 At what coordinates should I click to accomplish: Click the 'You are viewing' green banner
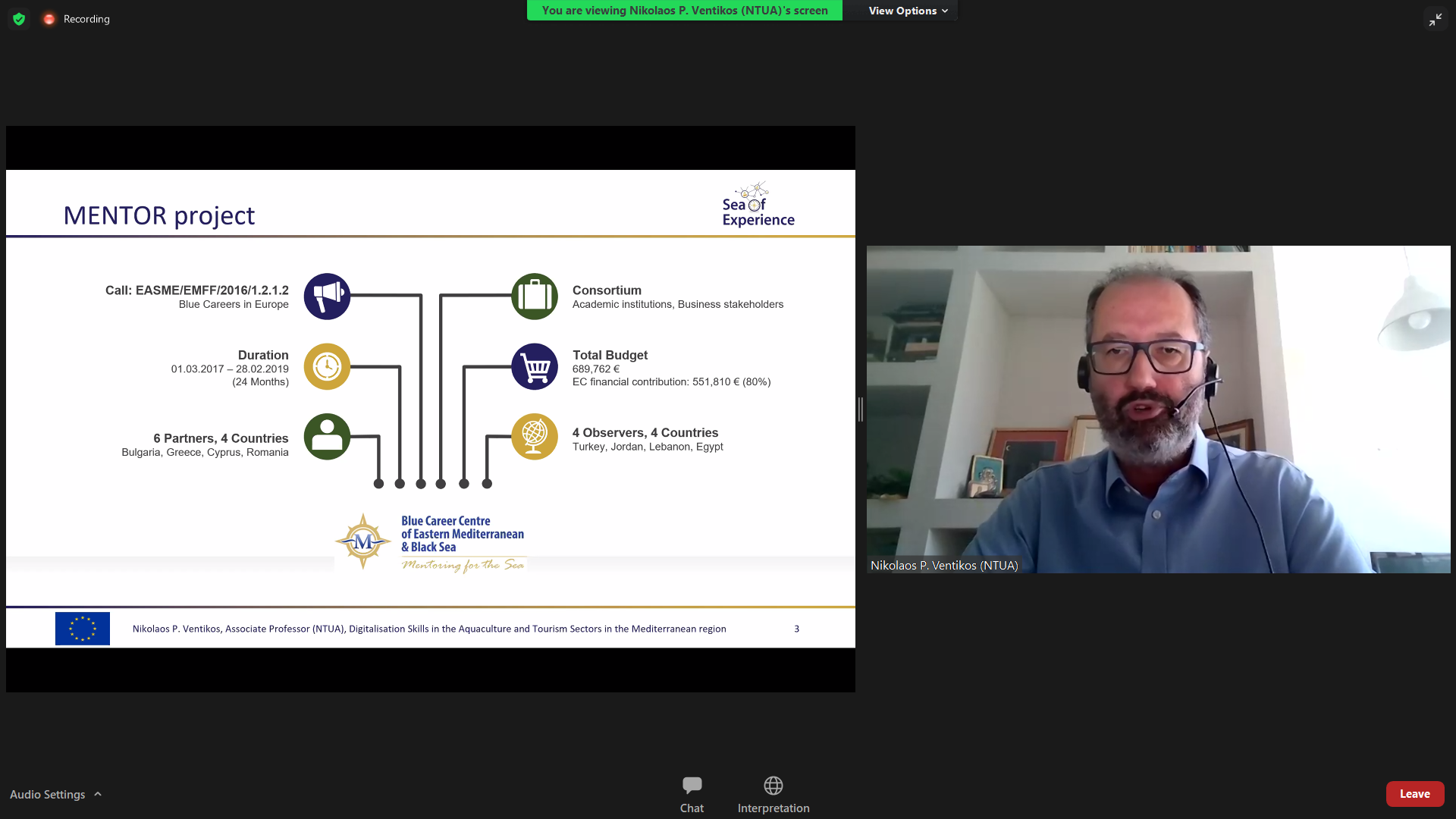point(685,11)
